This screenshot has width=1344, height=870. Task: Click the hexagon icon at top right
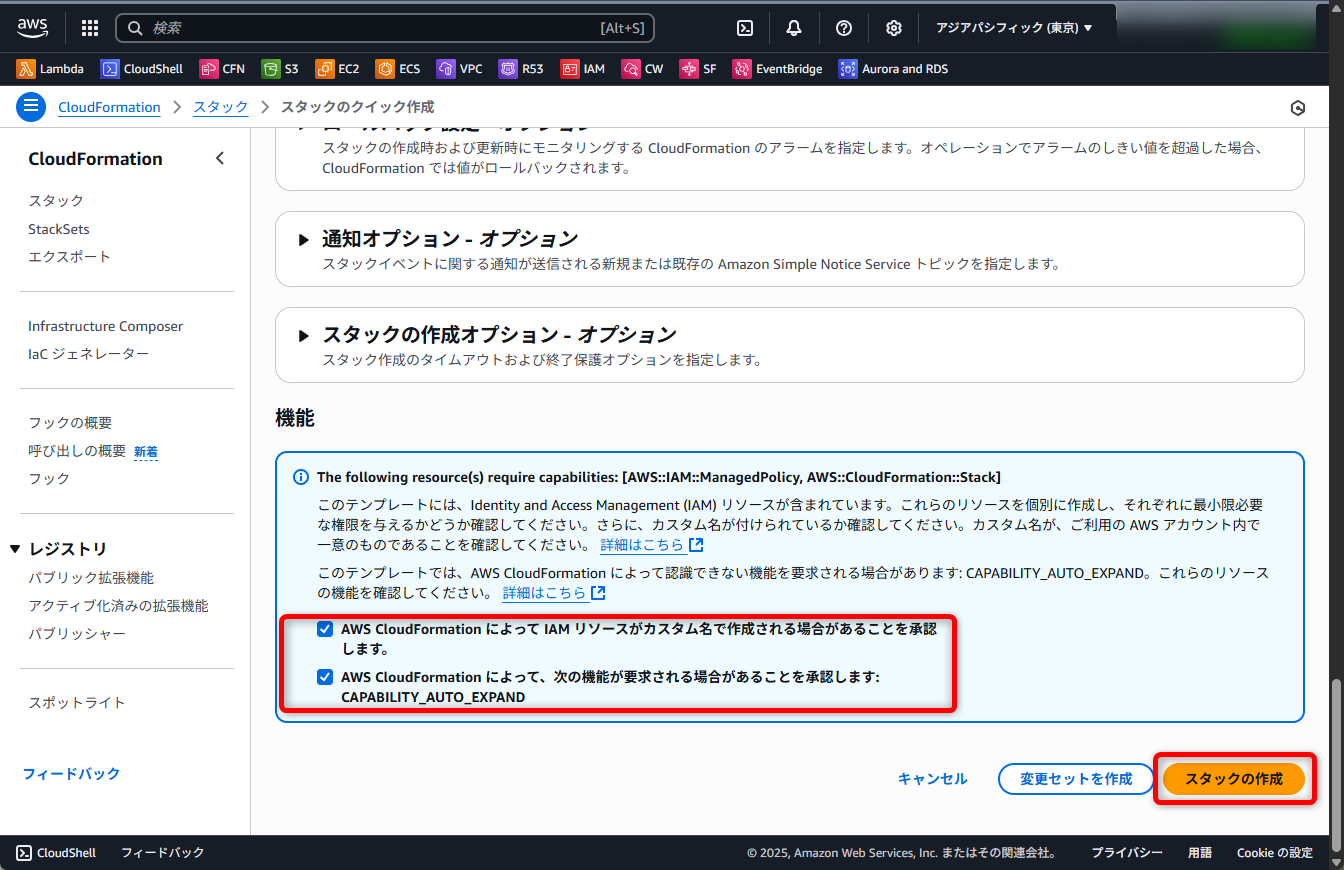1298,108
